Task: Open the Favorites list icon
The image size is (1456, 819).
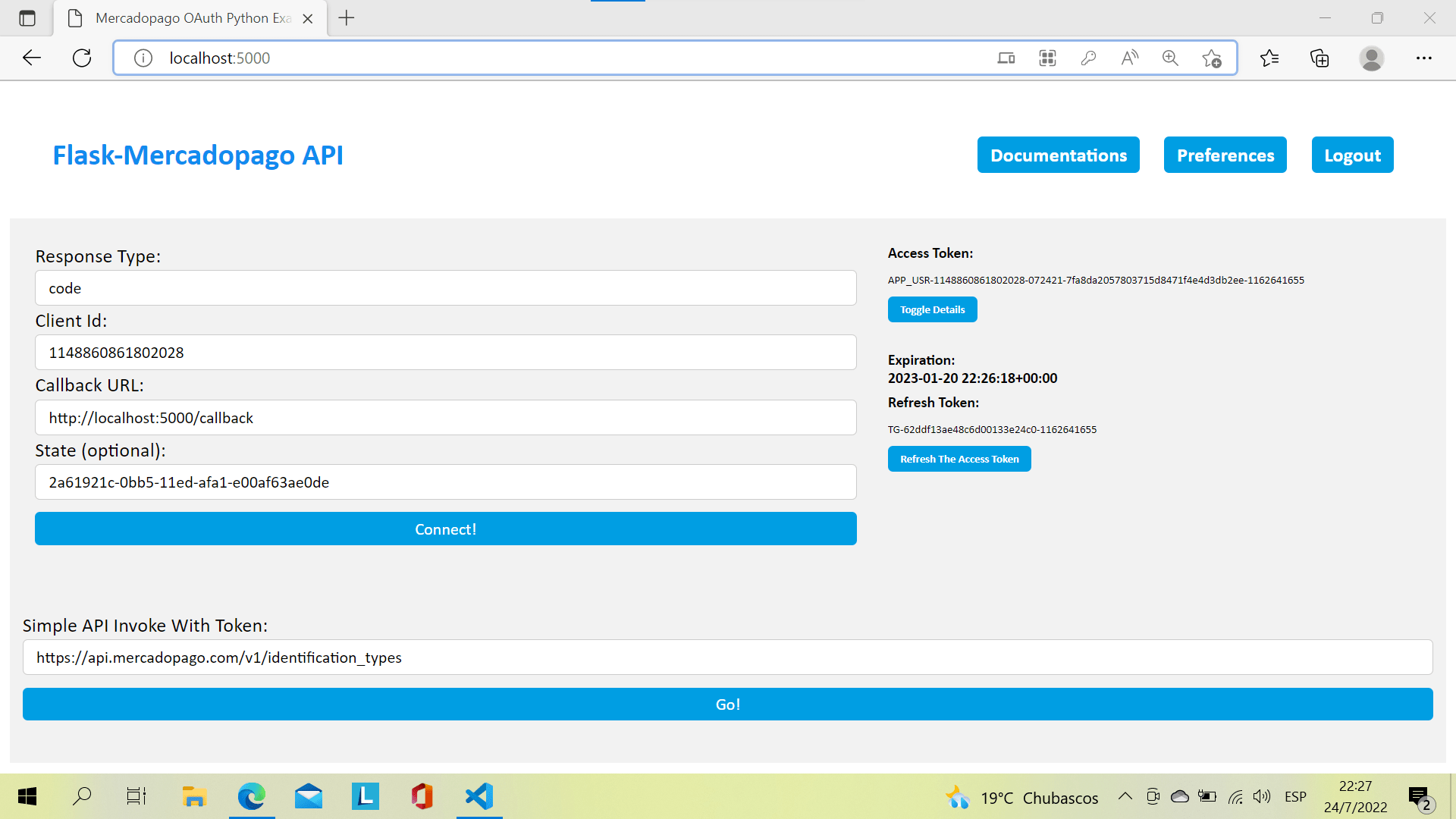Action: tap(1269, 58)
